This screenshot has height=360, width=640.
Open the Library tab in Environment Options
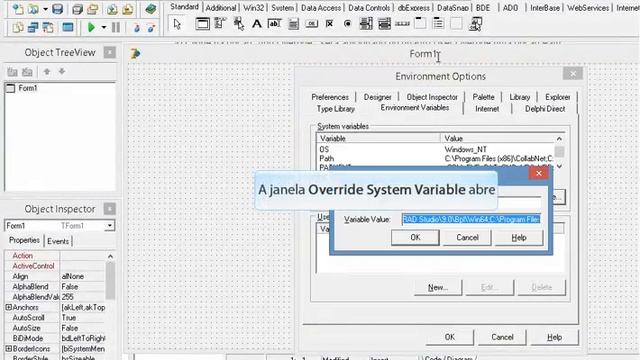click(520, 97)
